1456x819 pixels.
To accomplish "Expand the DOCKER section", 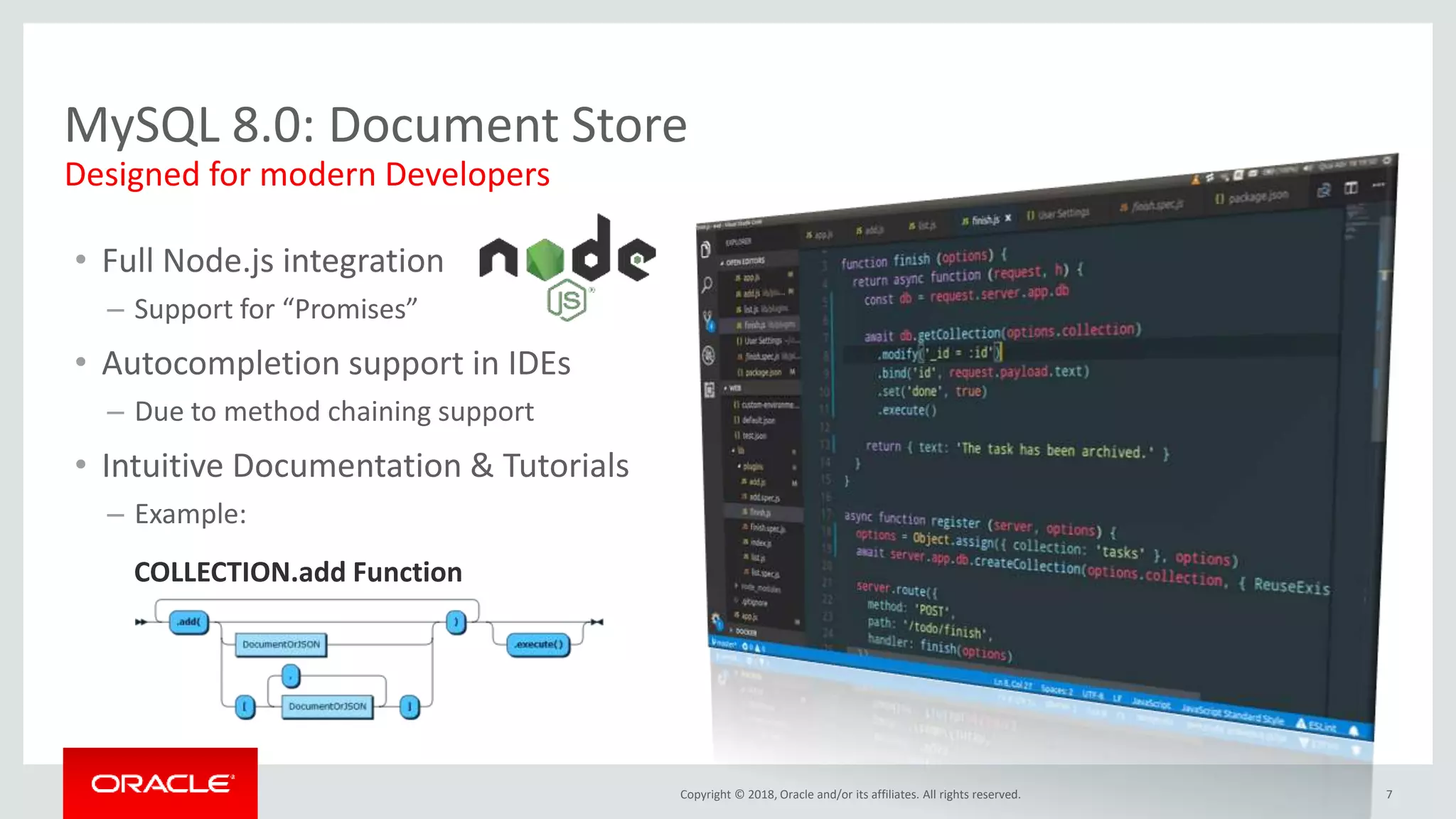I will click(x=744, y=631).
